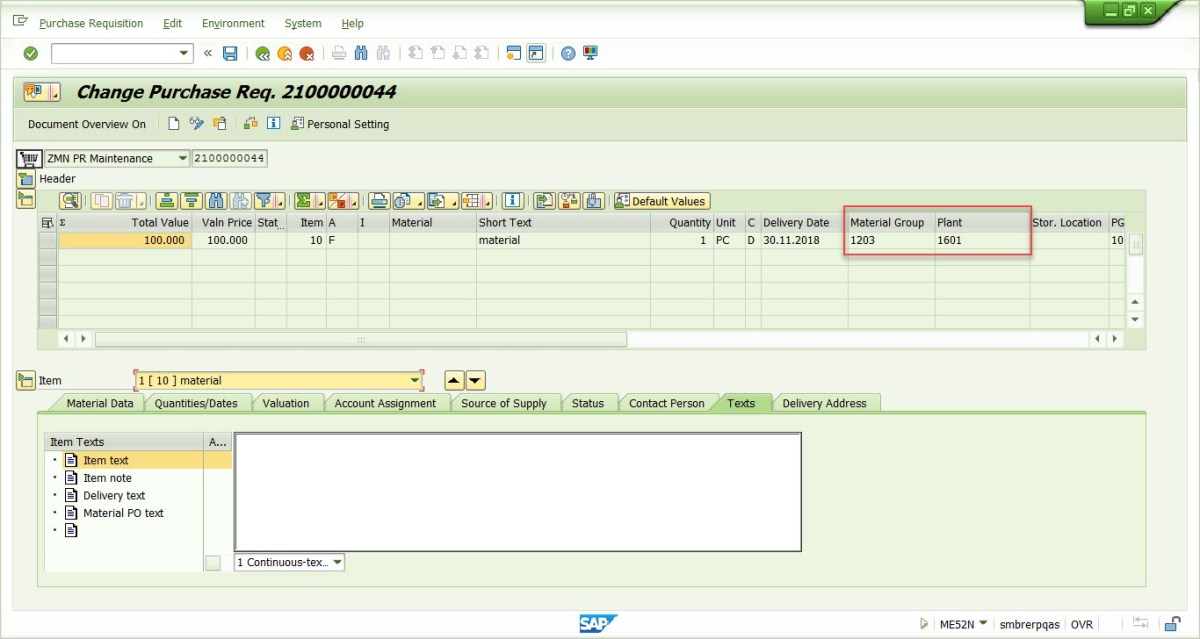Click the blue info icon in the grid toolbar
This screenshot has height=639, width=1200.
tap(511, 201)
